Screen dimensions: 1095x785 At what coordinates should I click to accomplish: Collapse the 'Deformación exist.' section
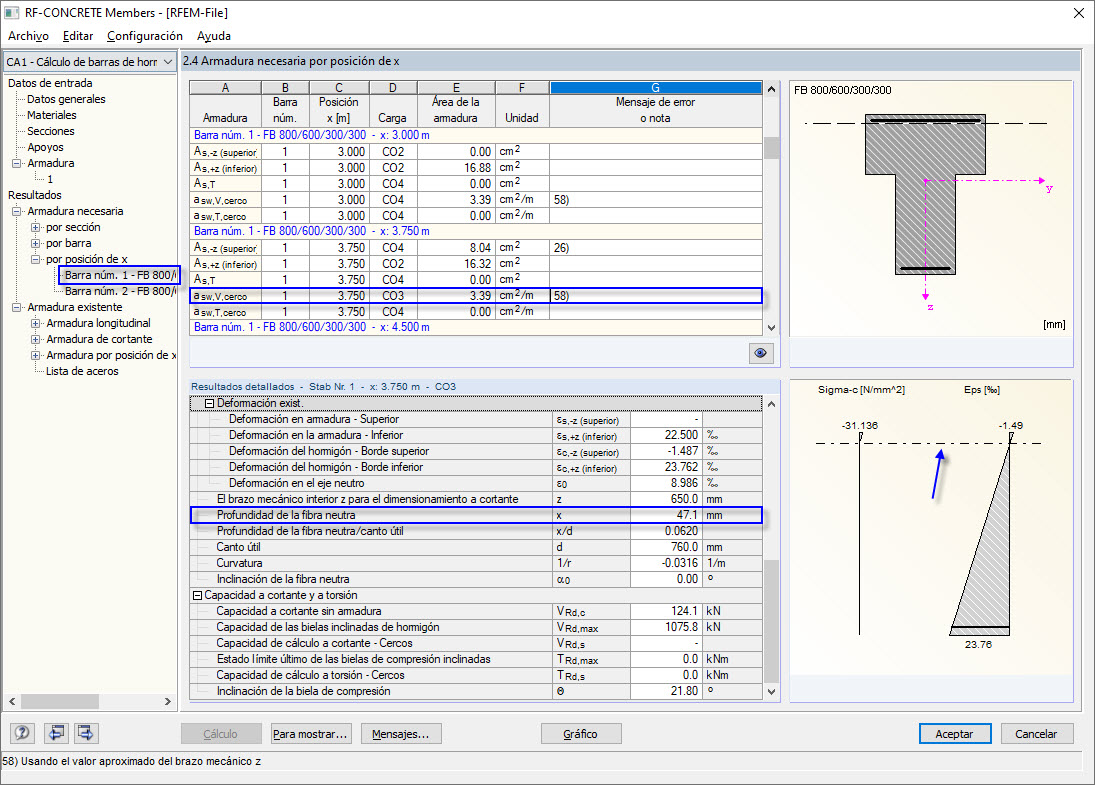[209, 403]
